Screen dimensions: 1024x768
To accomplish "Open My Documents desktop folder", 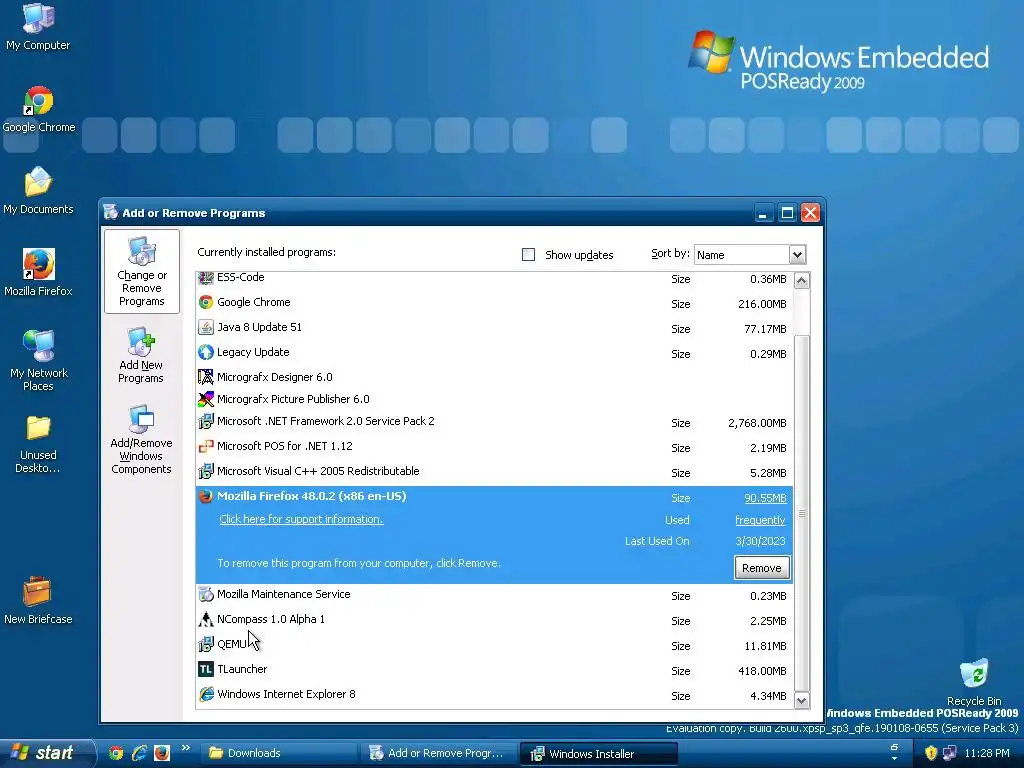I will coord(38,191).
